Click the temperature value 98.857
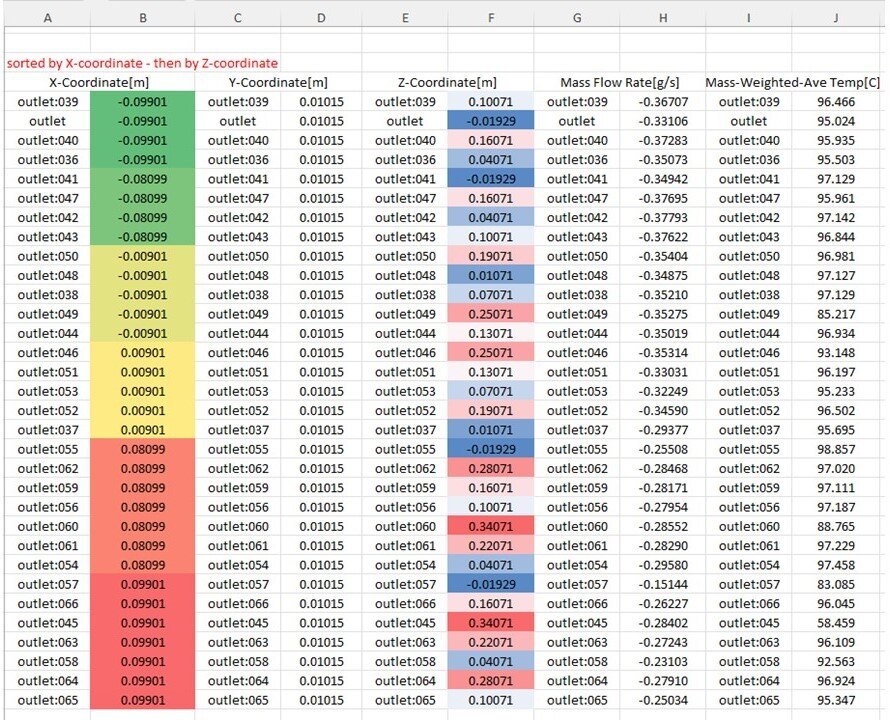The image size is (890, 720). (x=837, y=450)
